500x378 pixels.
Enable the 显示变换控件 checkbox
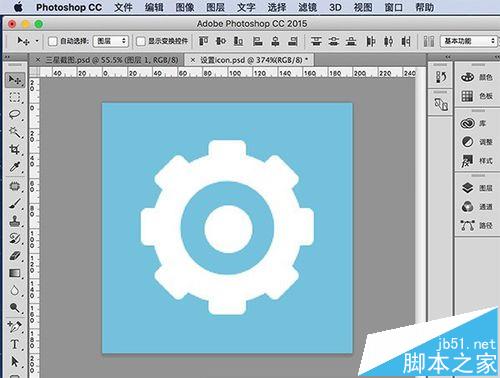(x=141, y=41)
